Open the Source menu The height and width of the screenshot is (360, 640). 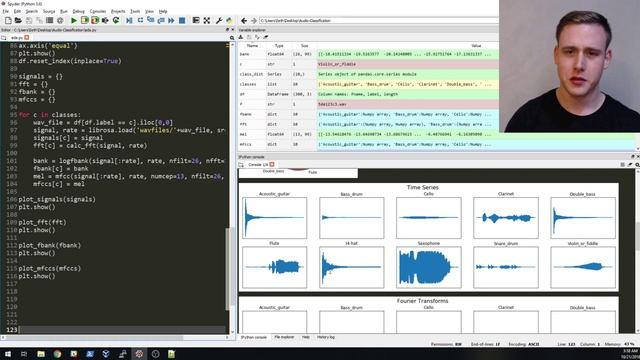pos(49,11)
